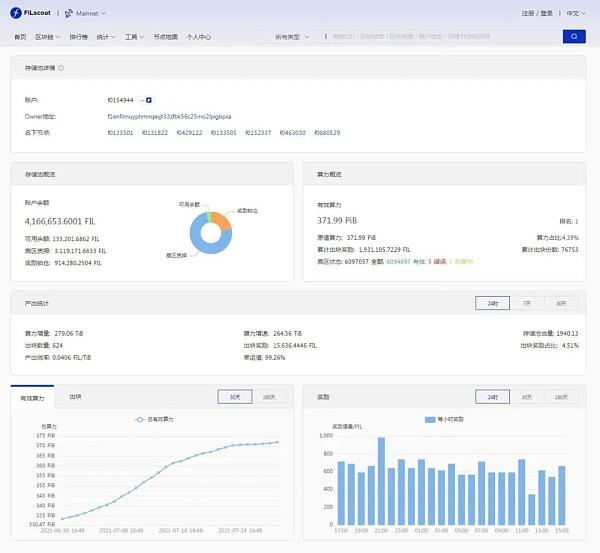Click the 扇区质押 donut chart label
600x553 pixels.
[176, 255]
